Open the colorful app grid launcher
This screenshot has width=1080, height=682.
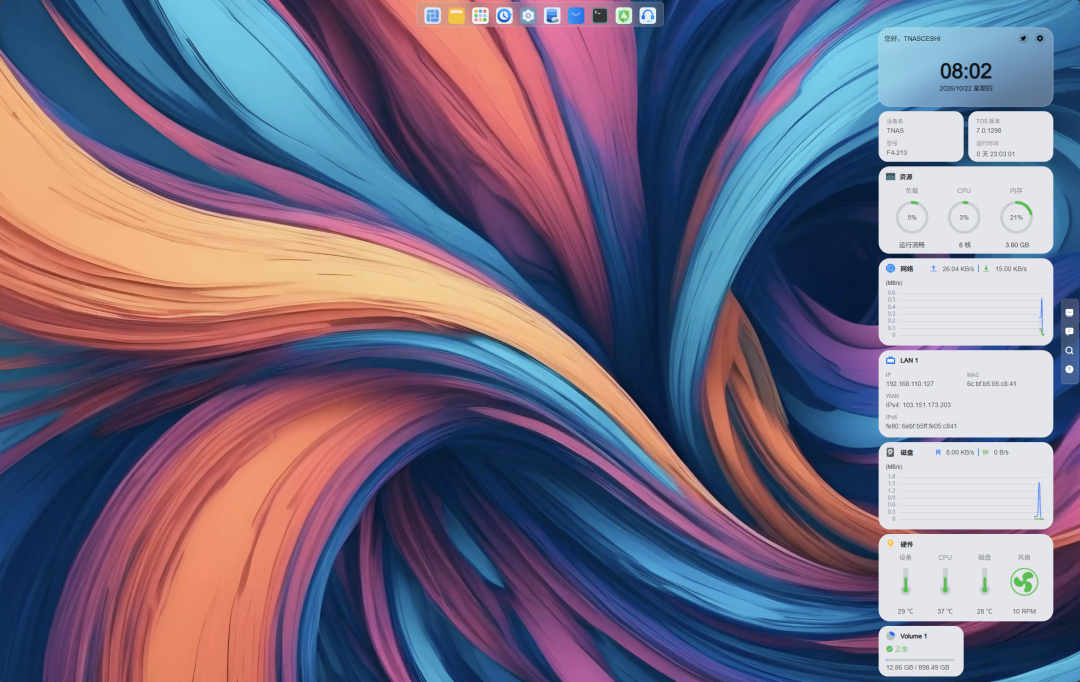point(480,15)
